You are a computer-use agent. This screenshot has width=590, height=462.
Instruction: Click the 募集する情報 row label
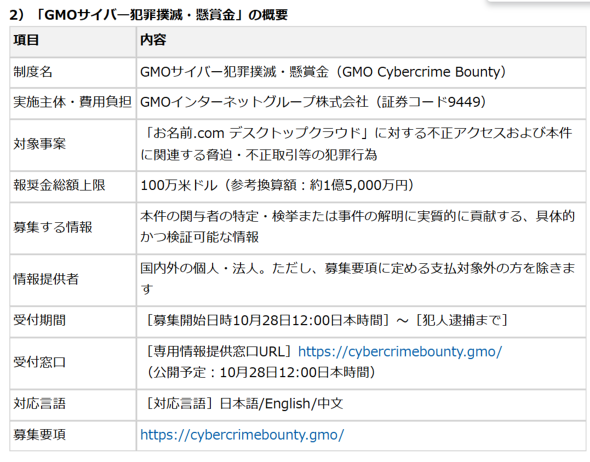53,227
